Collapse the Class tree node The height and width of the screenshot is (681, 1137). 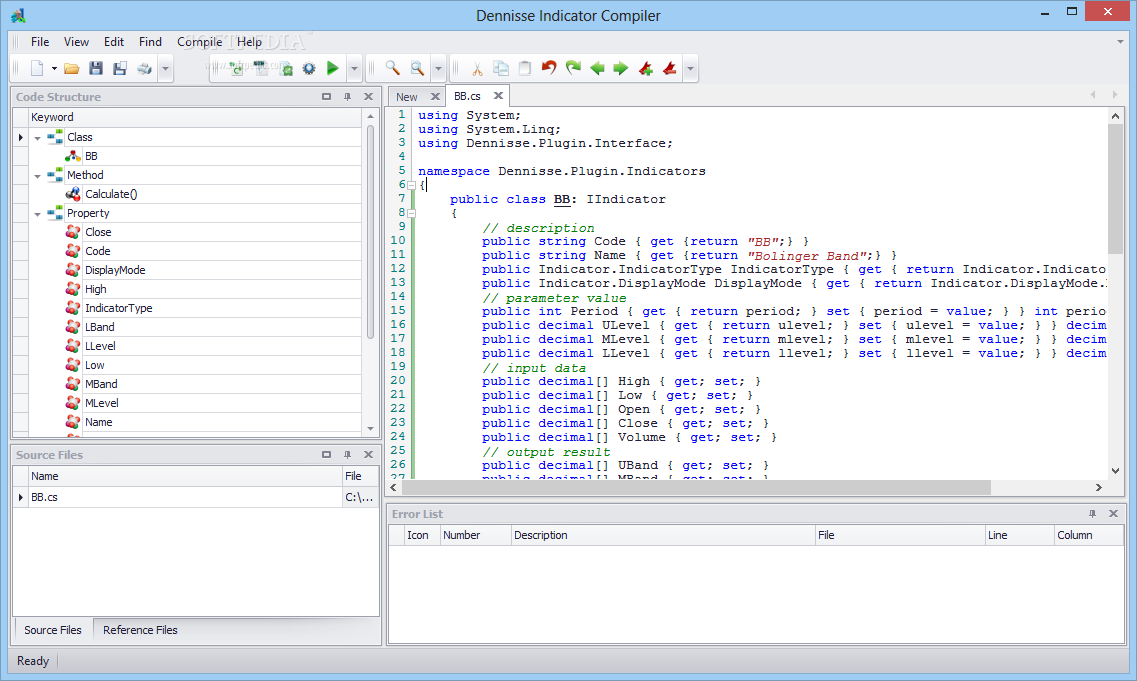37,138
